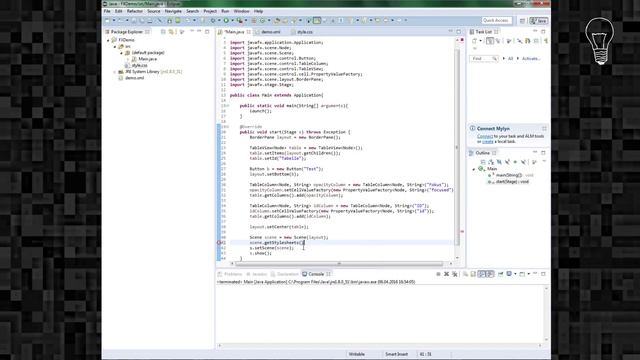Open the Window menu

point(241,11)
